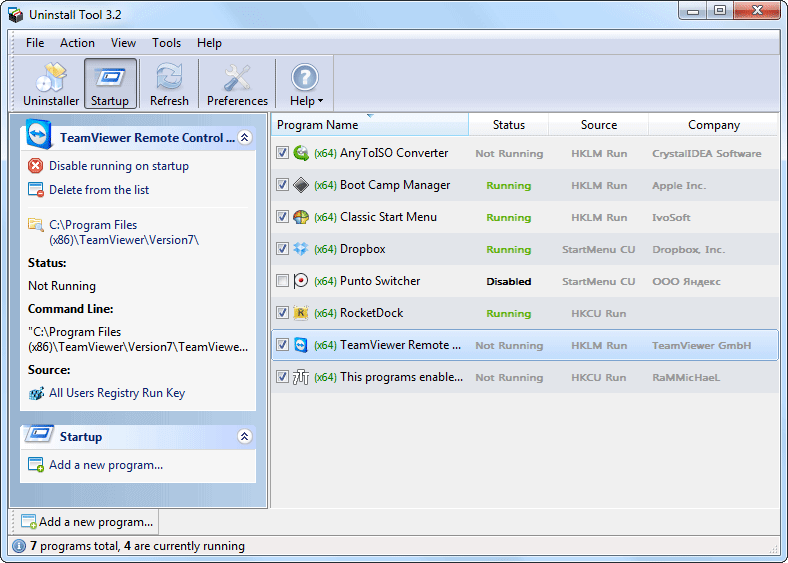This screenshot has width=788, height=563.
Task: Open the Action menu
Action: (77, 43)
